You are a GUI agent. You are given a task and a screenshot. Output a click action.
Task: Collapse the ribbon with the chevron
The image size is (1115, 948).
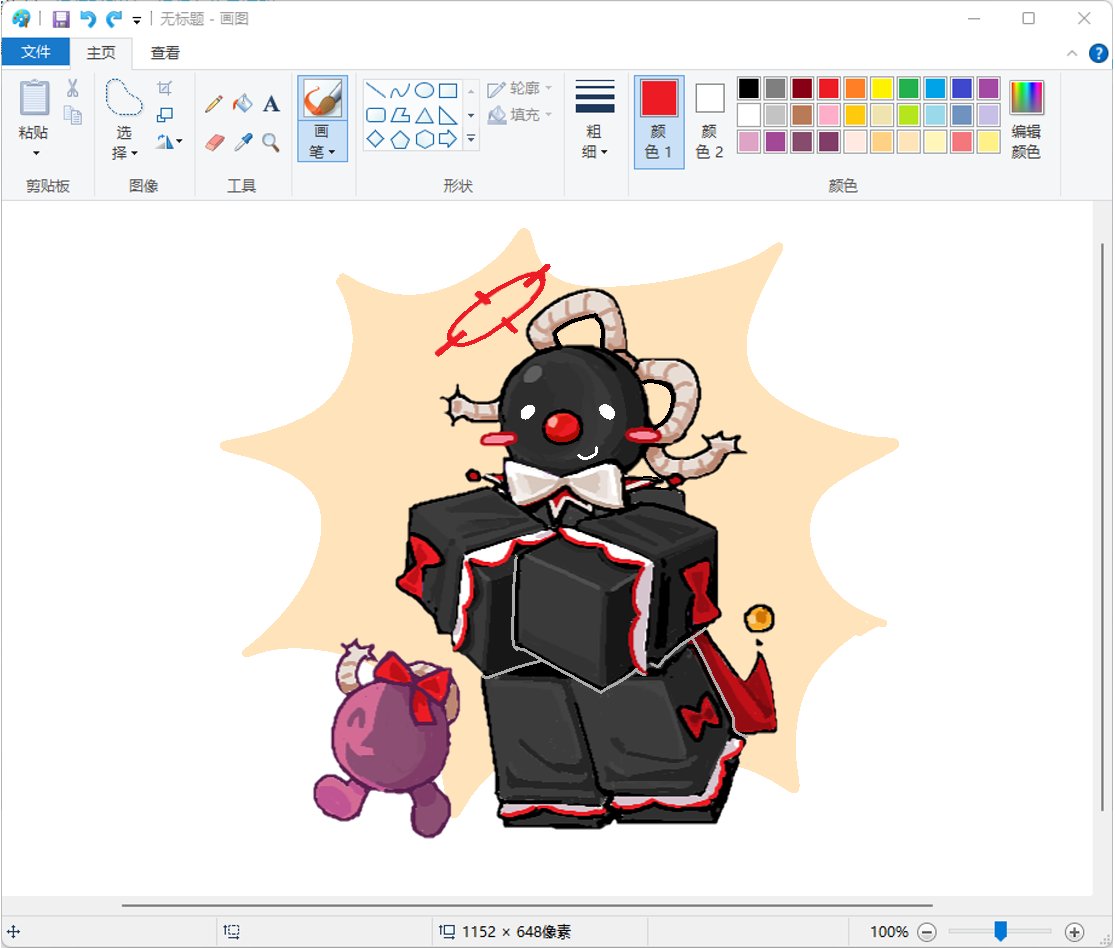[x=1072, y=53]
